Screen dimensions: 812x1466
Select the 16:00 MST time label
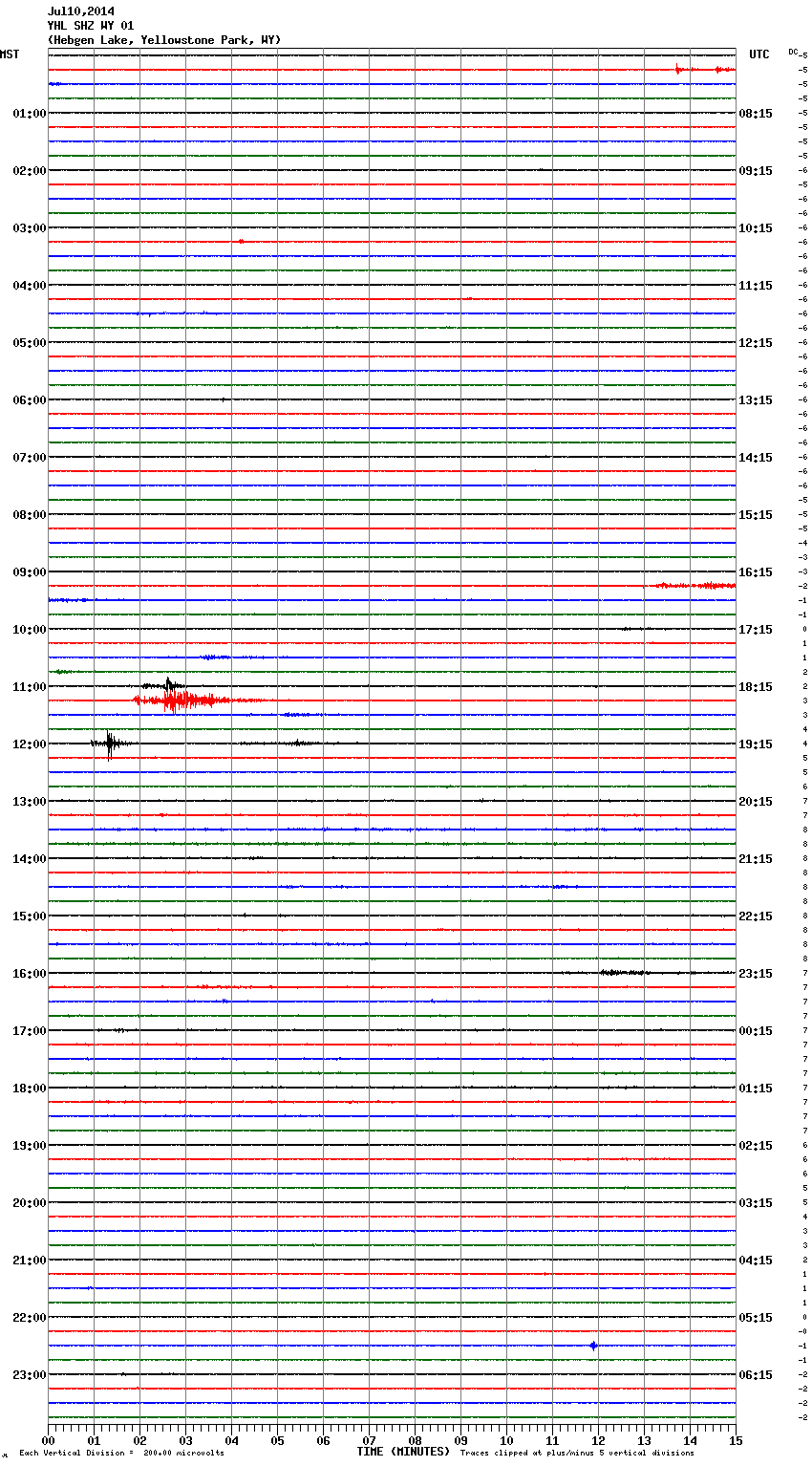(x=30, y=974)
